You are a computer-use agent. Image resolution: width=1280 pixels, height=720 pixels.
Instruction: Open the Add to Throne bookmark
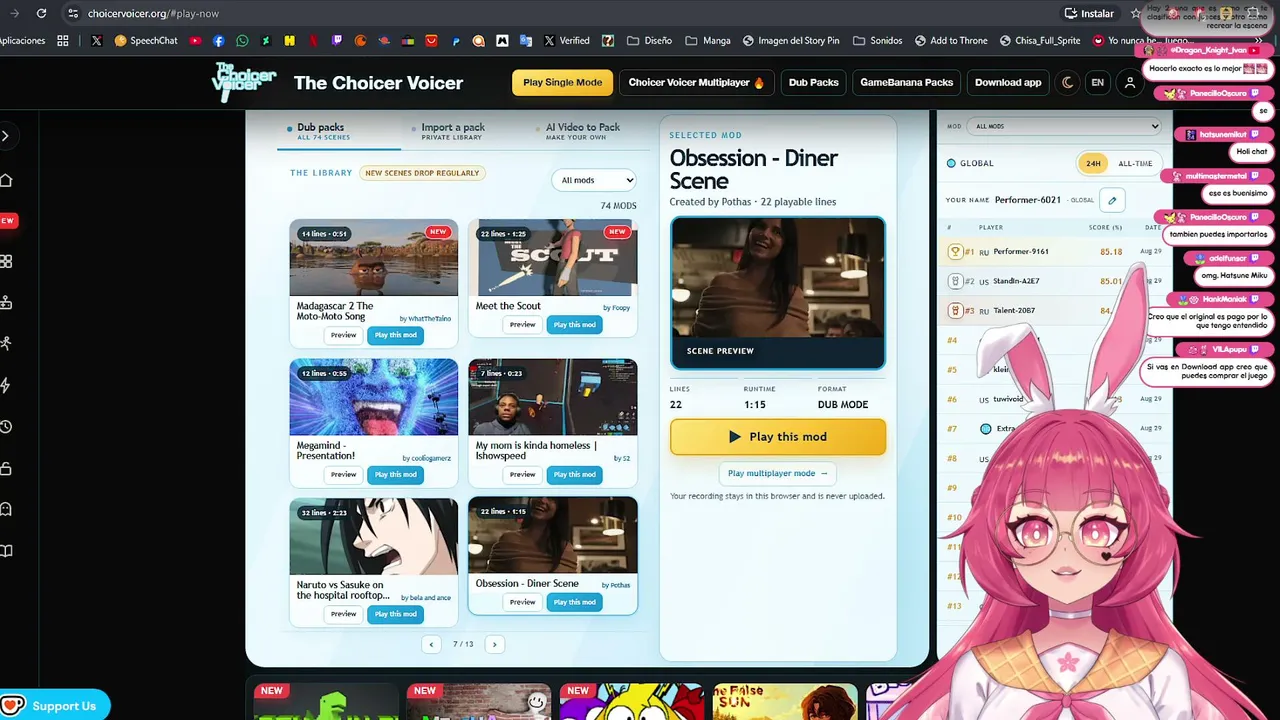point(950,41)
